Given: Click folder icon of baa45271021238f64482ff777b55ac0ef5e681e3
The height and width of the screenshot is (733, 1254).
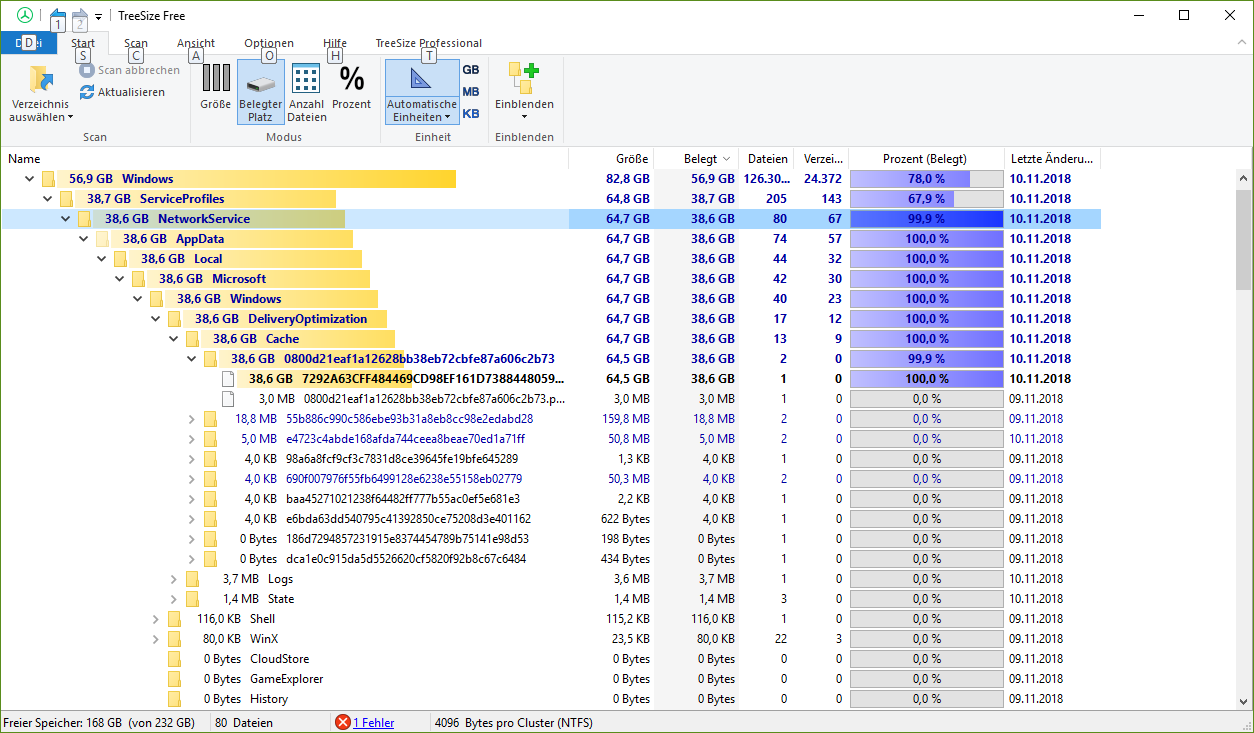Looking at the screenshot, I should (x=210, y=499).
